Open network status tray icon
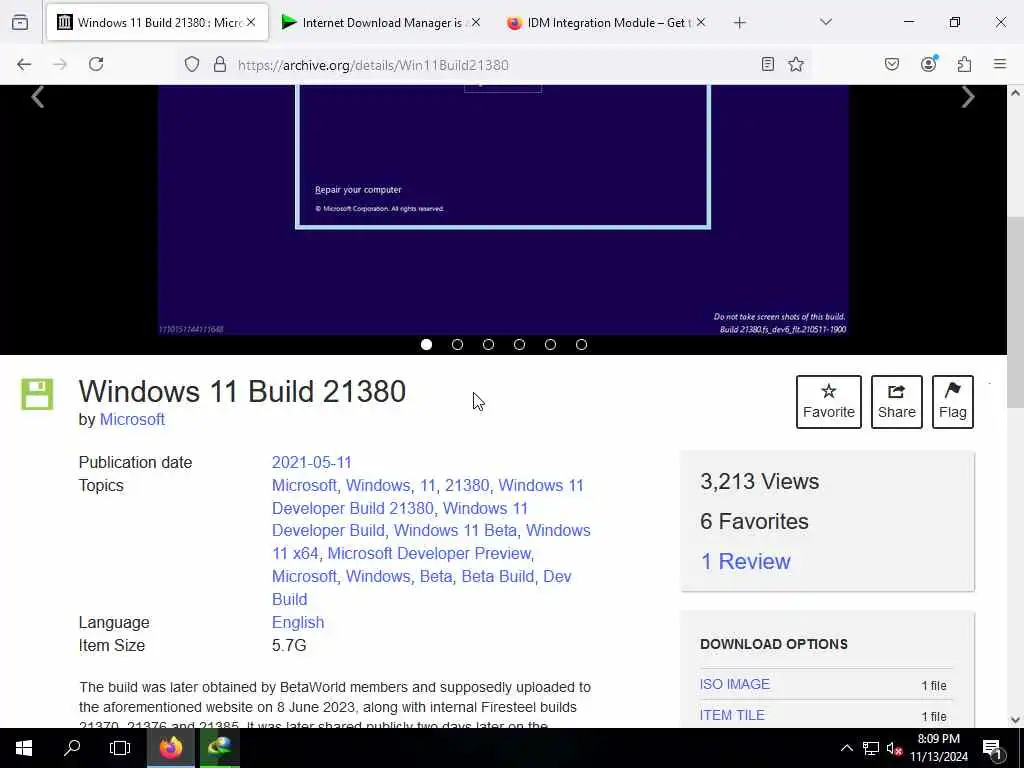Viewport: 1024px width, 768px height. coord(871,748)
